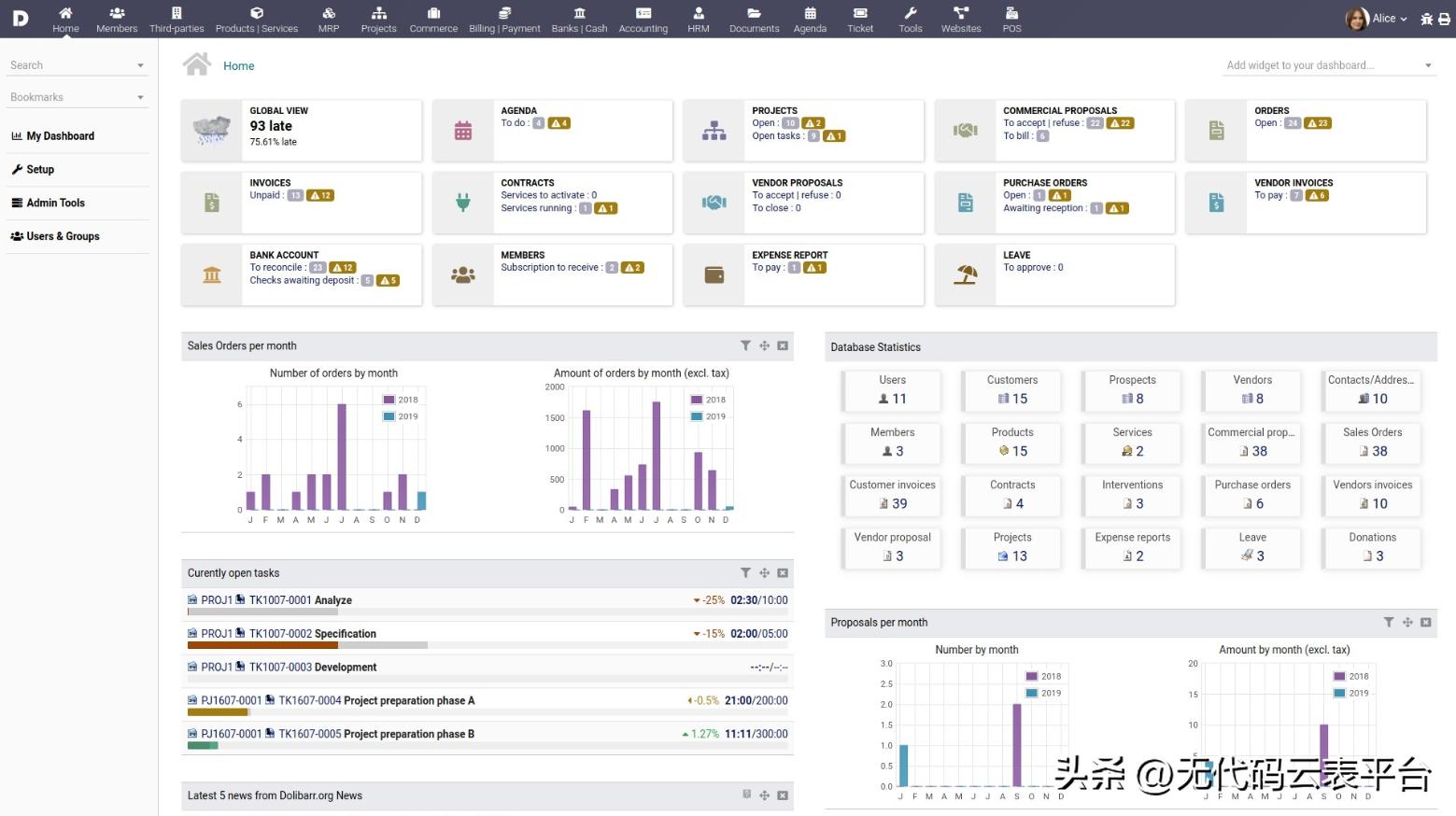The height and width of the screenshot is (816, 1456).
Task: Open the POS module icon
Action: [x=1011, y=13]
